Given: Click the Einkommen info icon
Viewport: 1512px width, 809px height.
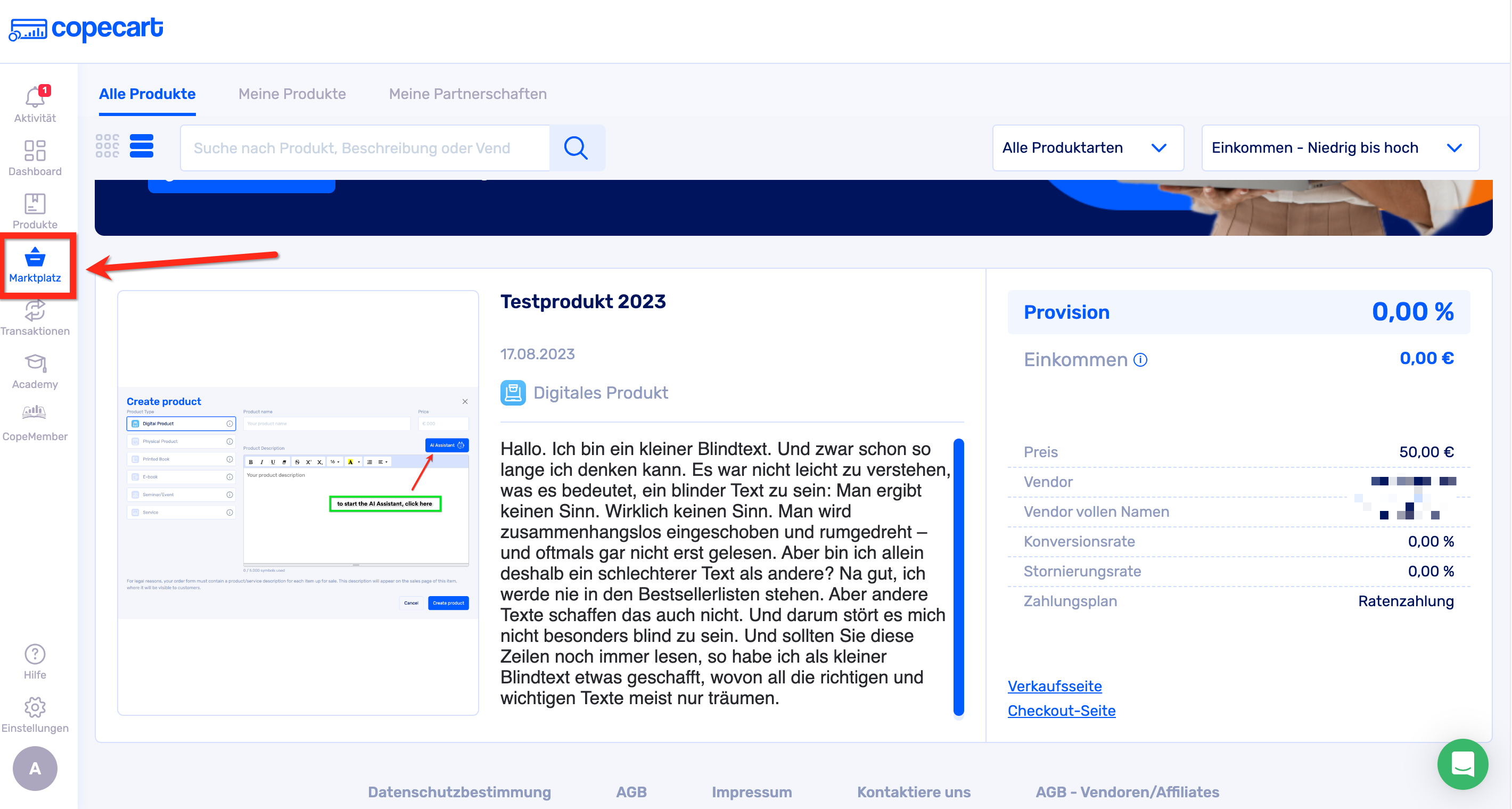Looking at the screenshot, I should click(x=1140, y=360).
